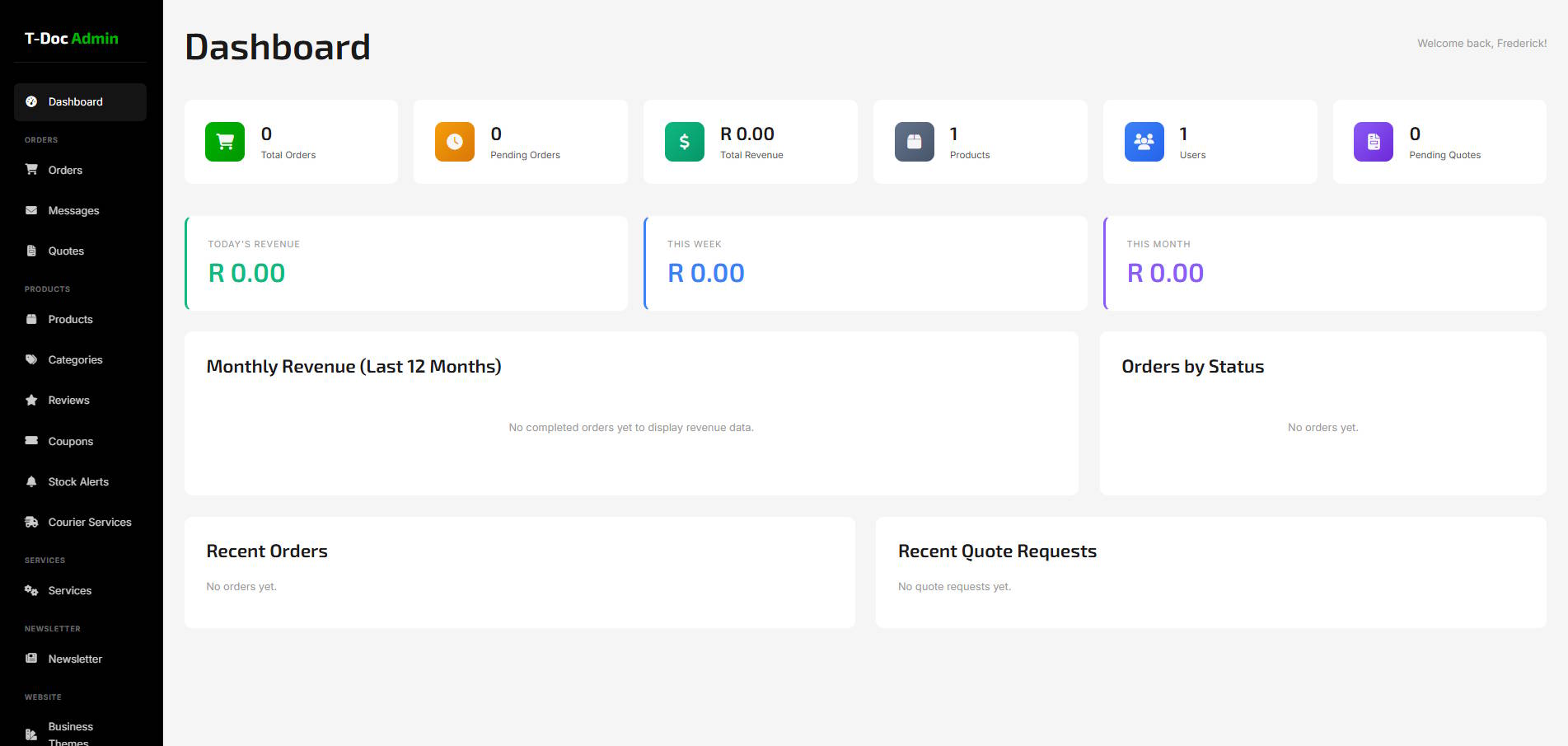Click the star icon beside Reviews
This screenshot has height=746, width=1568.
click(x=31, y=401)
